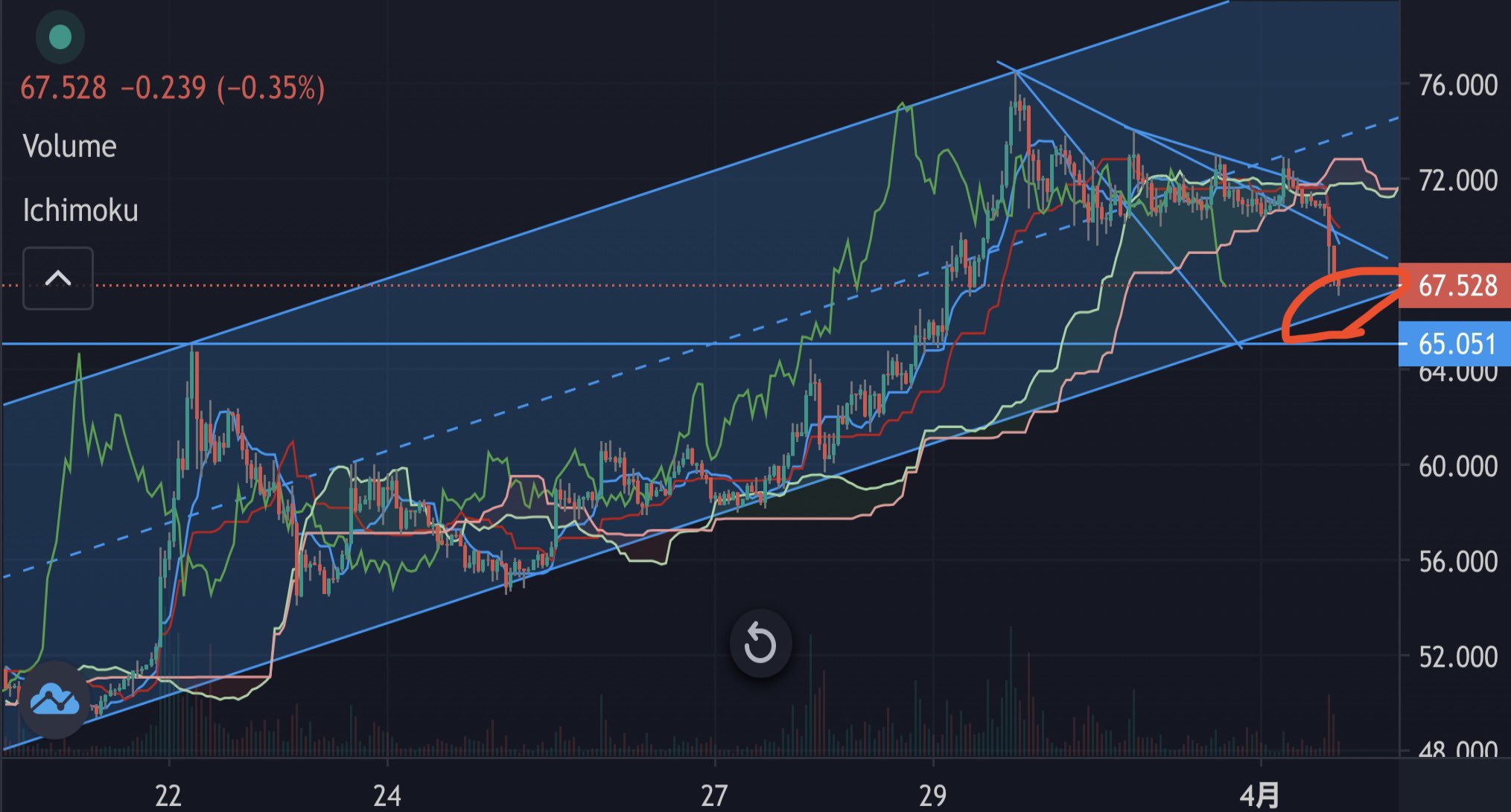Click the 67.528 -0.239 price change text
This screenshot has height=812, width=1511.
point(172,88)
